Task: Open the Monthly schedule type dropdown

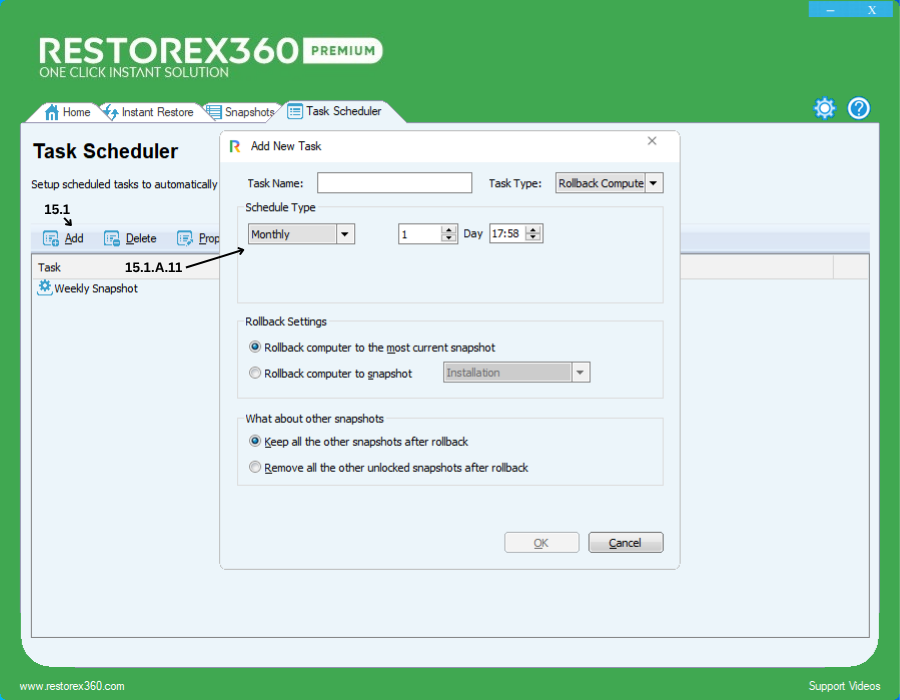Action: (345, 234)
